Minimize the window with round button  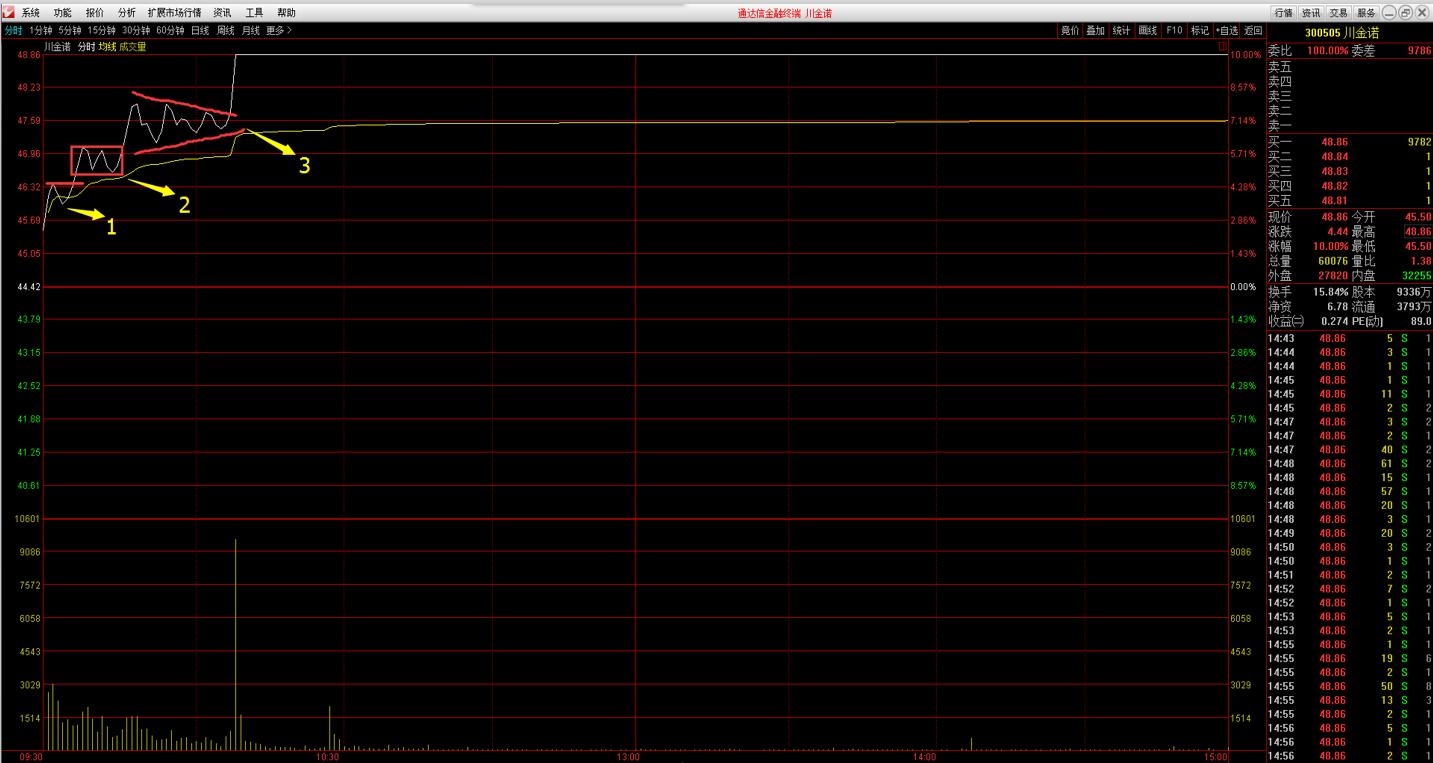pyautogui.click(x=1390, y=12)
